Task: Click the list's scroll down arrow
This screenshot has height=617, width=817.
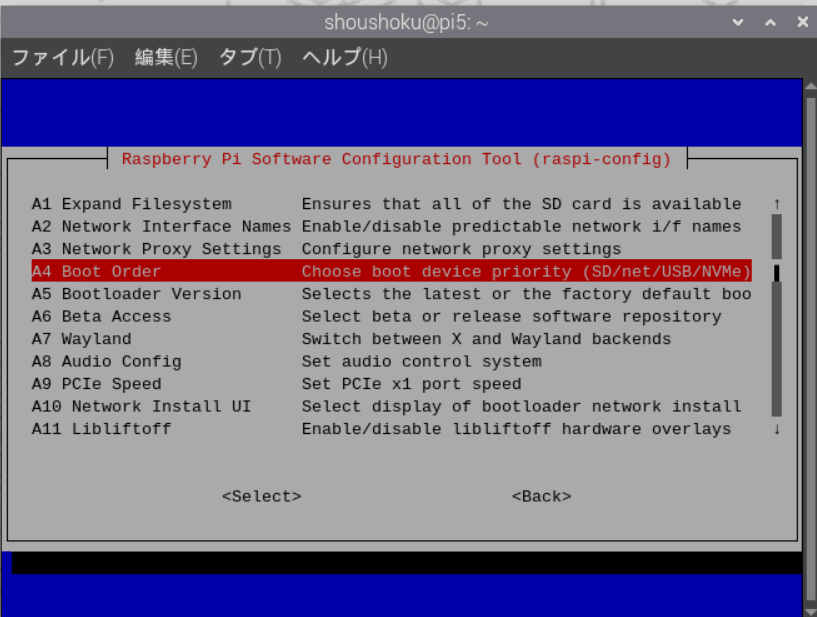Action: (776, 429)
